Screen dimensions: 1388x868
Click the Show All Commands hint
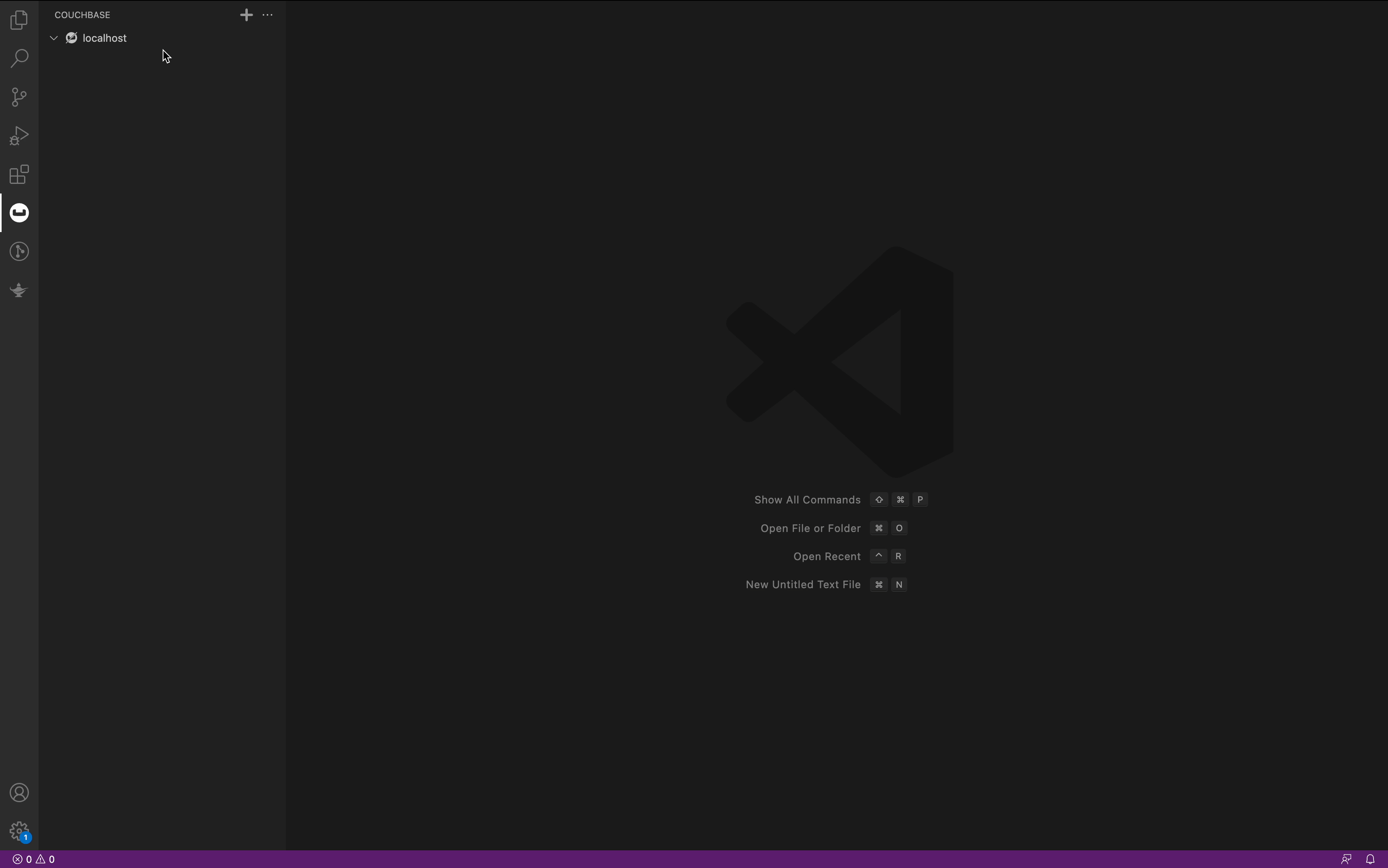pos(807,500)
